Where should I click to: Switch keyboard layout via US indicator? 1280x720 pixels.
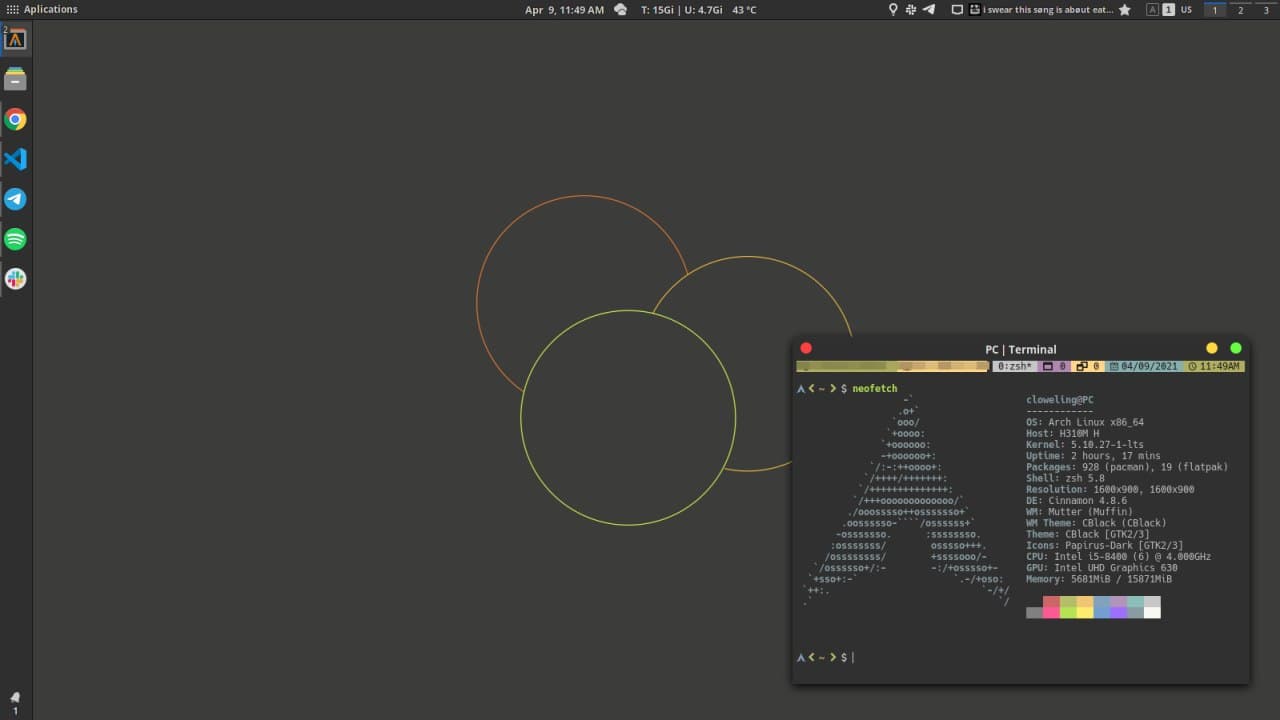[x=1186, y=9]
